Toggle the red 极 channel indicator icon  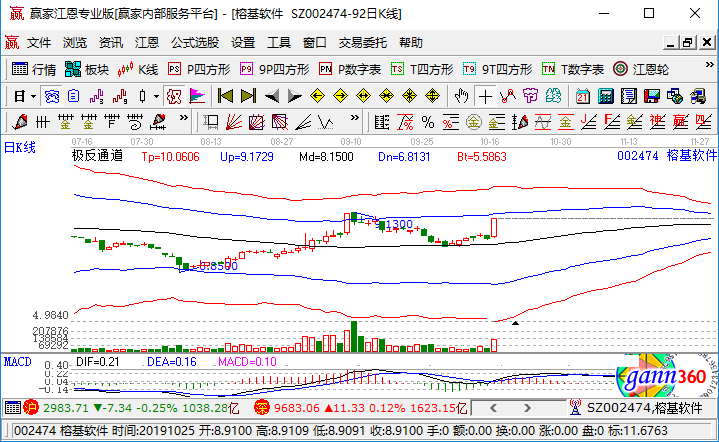[x=174, y=97]
